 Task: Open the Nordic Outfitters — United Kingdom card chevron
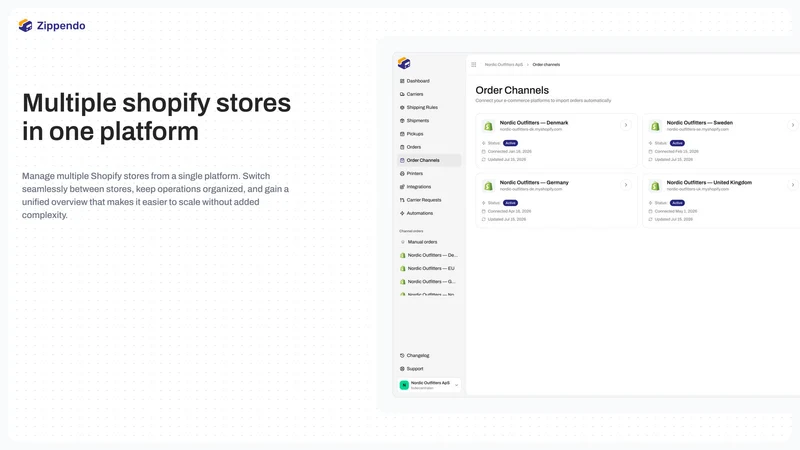click(792, 185)
